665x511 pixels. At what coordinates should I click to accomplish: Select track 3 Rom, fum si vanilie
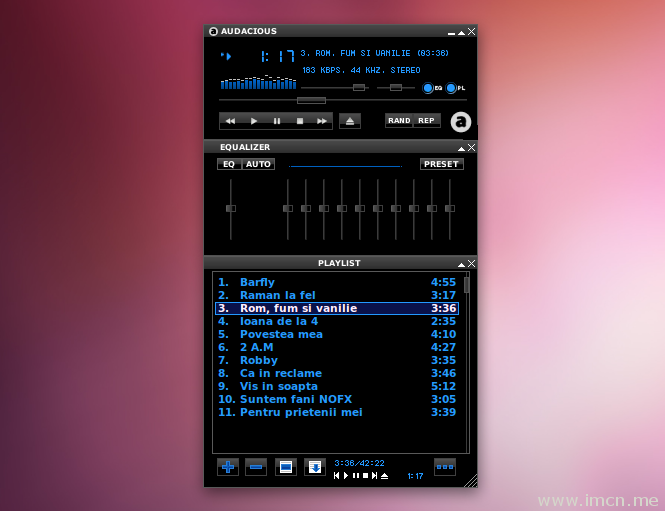[337, 308]
